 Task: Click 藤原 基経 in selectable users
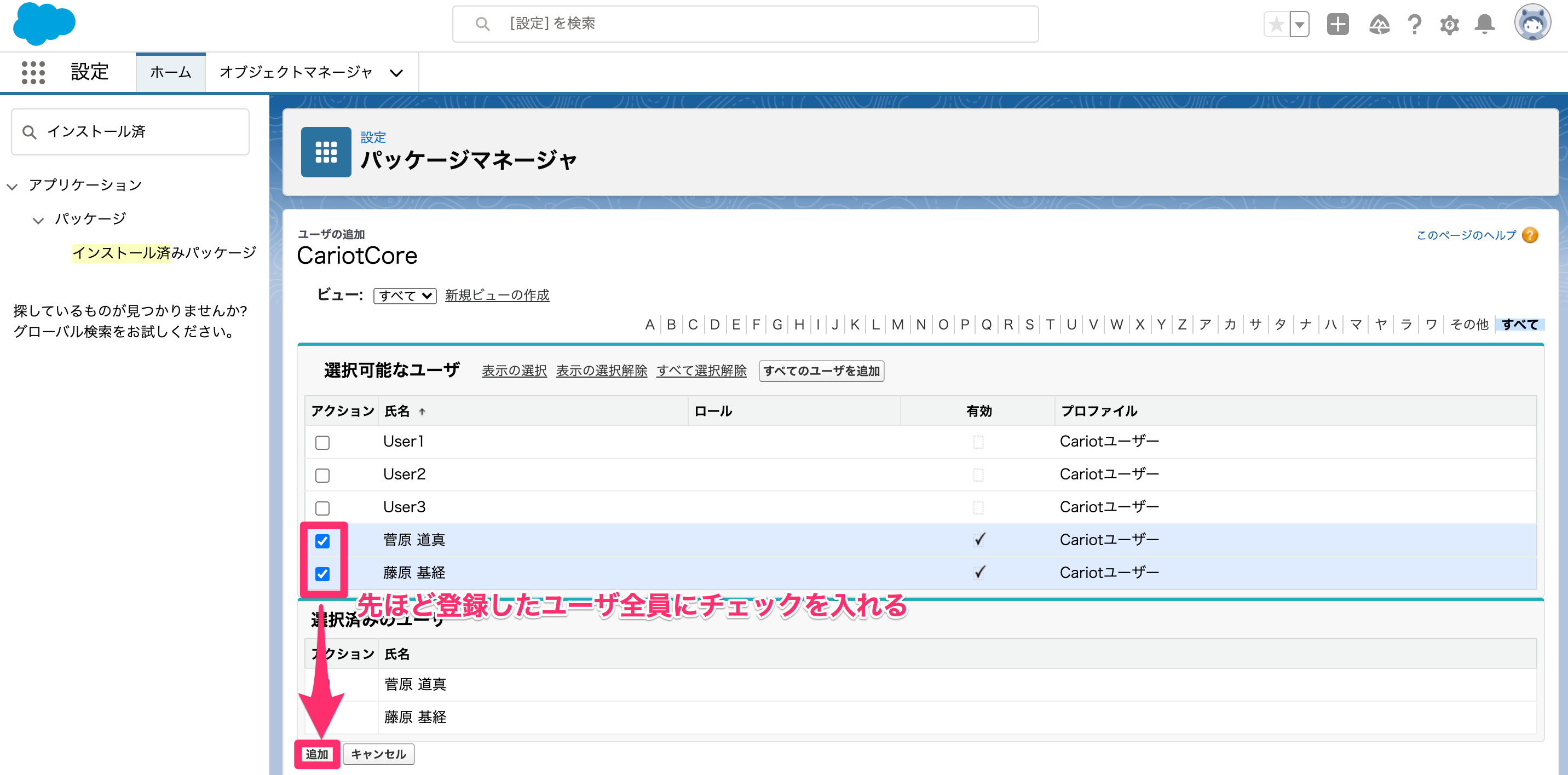tap(414, 573)
